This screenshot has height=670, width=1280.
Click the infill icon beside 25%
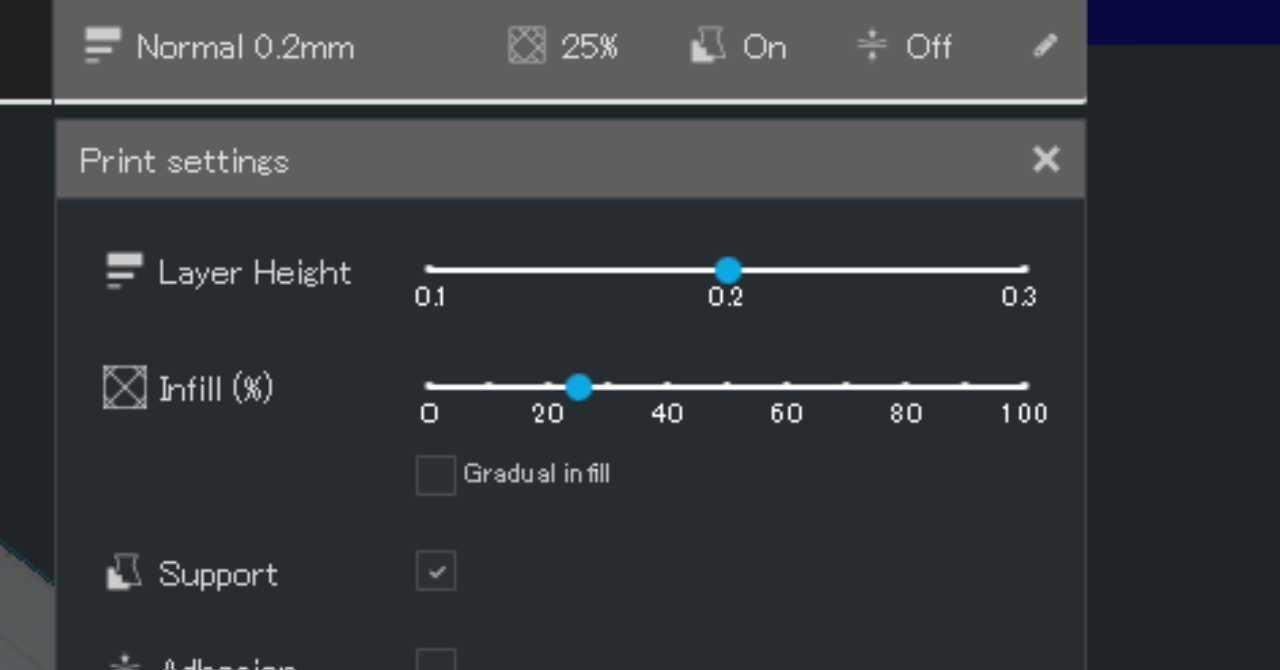click(x=527, y=46)
